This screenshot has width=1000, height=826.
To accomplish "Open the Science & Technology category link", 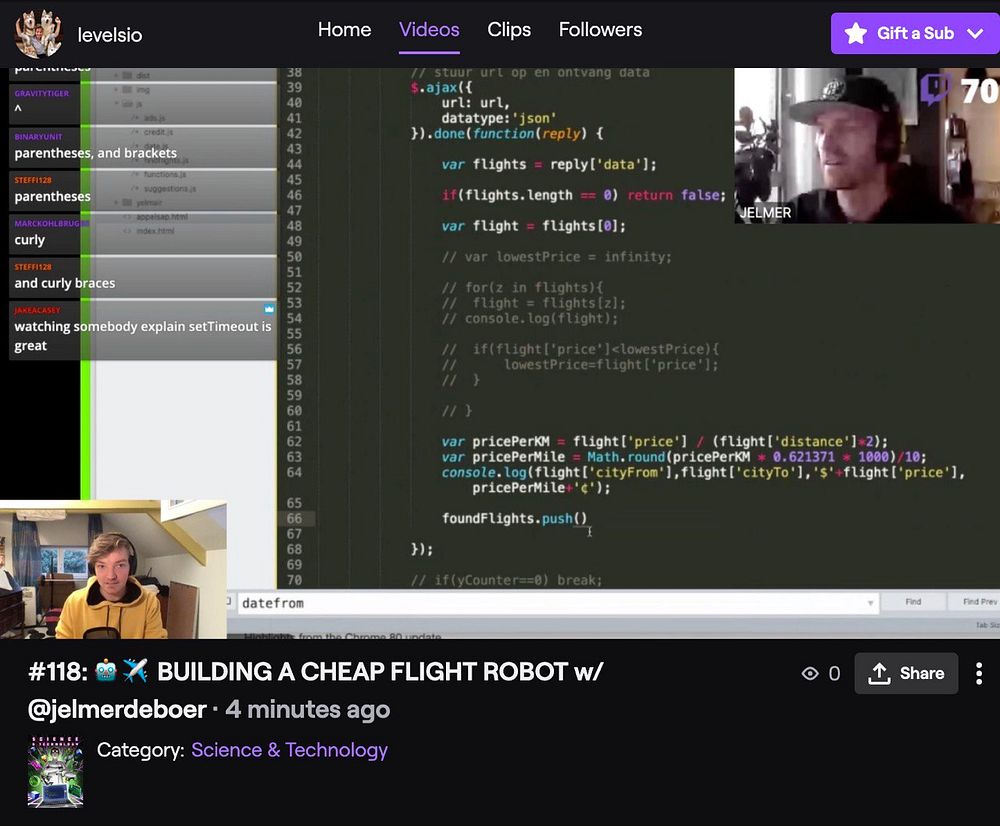I will tap(290, 749).
